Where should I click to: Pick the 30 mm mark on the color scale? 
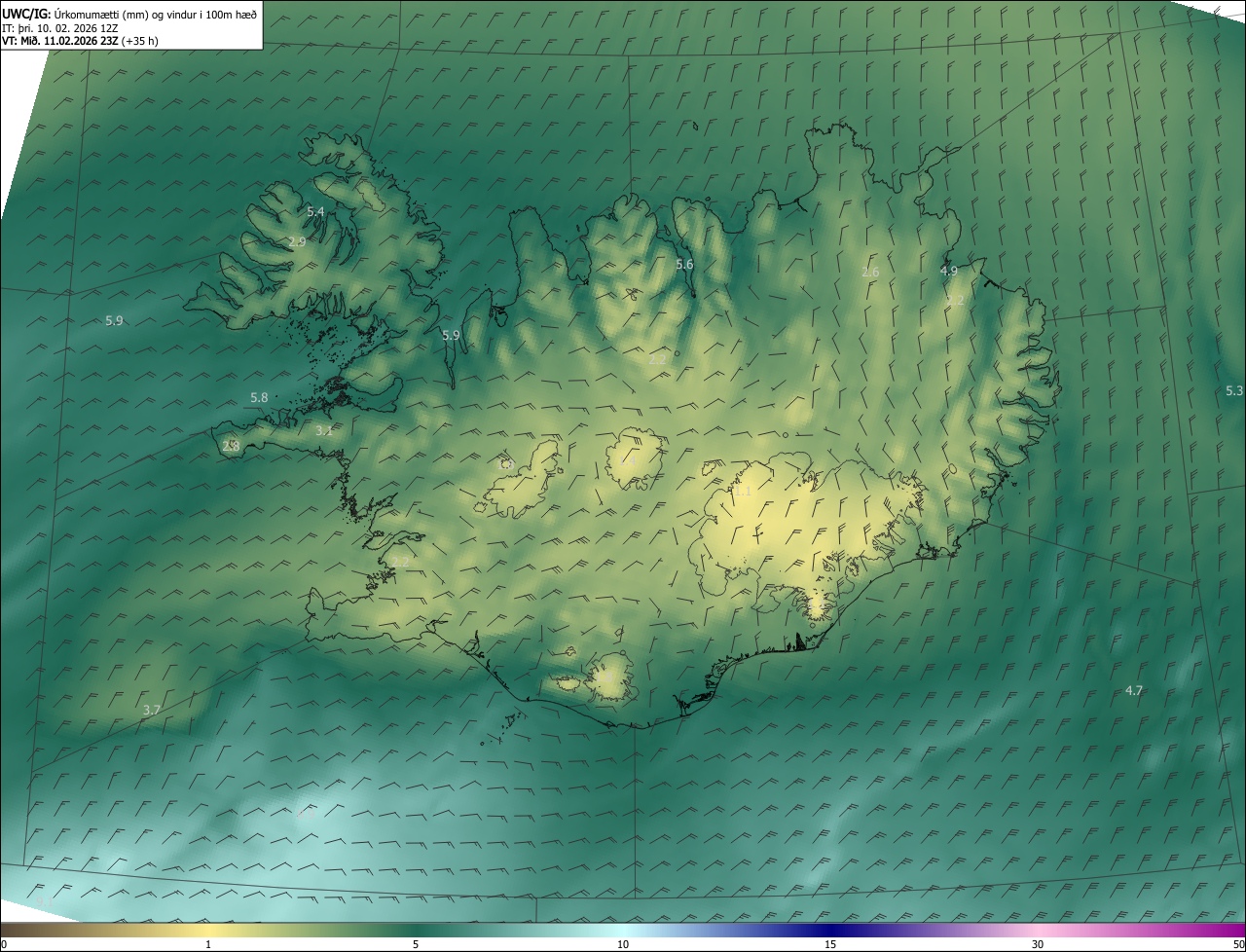[1038, 944]
